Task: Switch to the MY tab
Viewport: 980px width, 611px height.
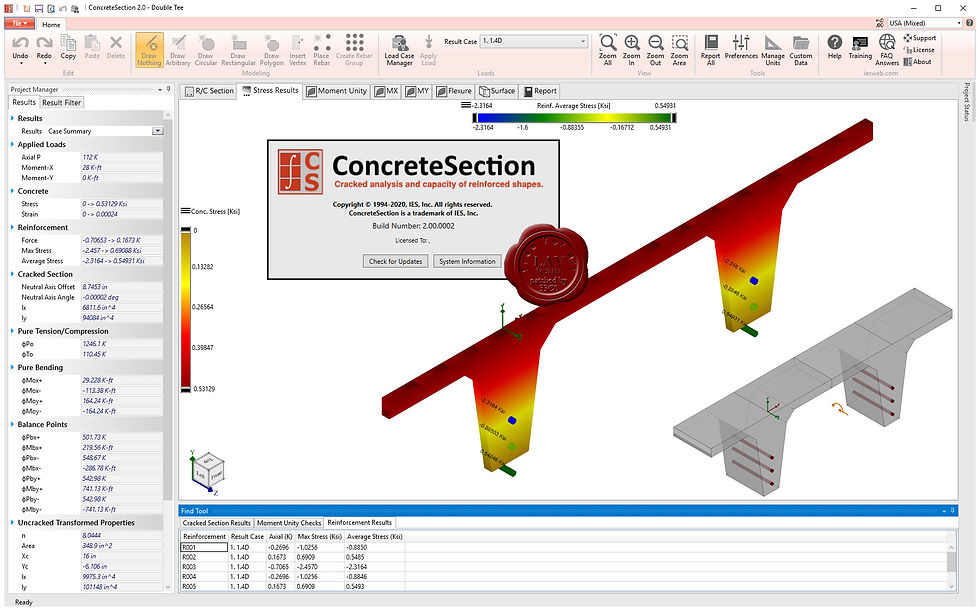Action: [417, 91]
